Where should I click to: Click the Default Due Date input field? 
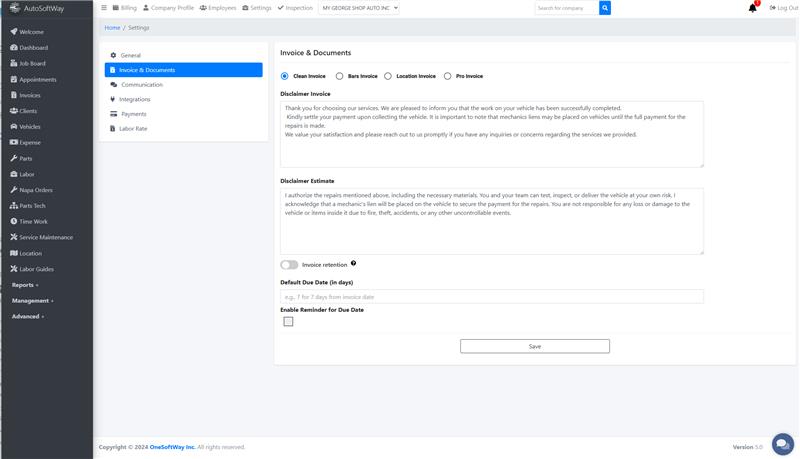coord(491,297)
